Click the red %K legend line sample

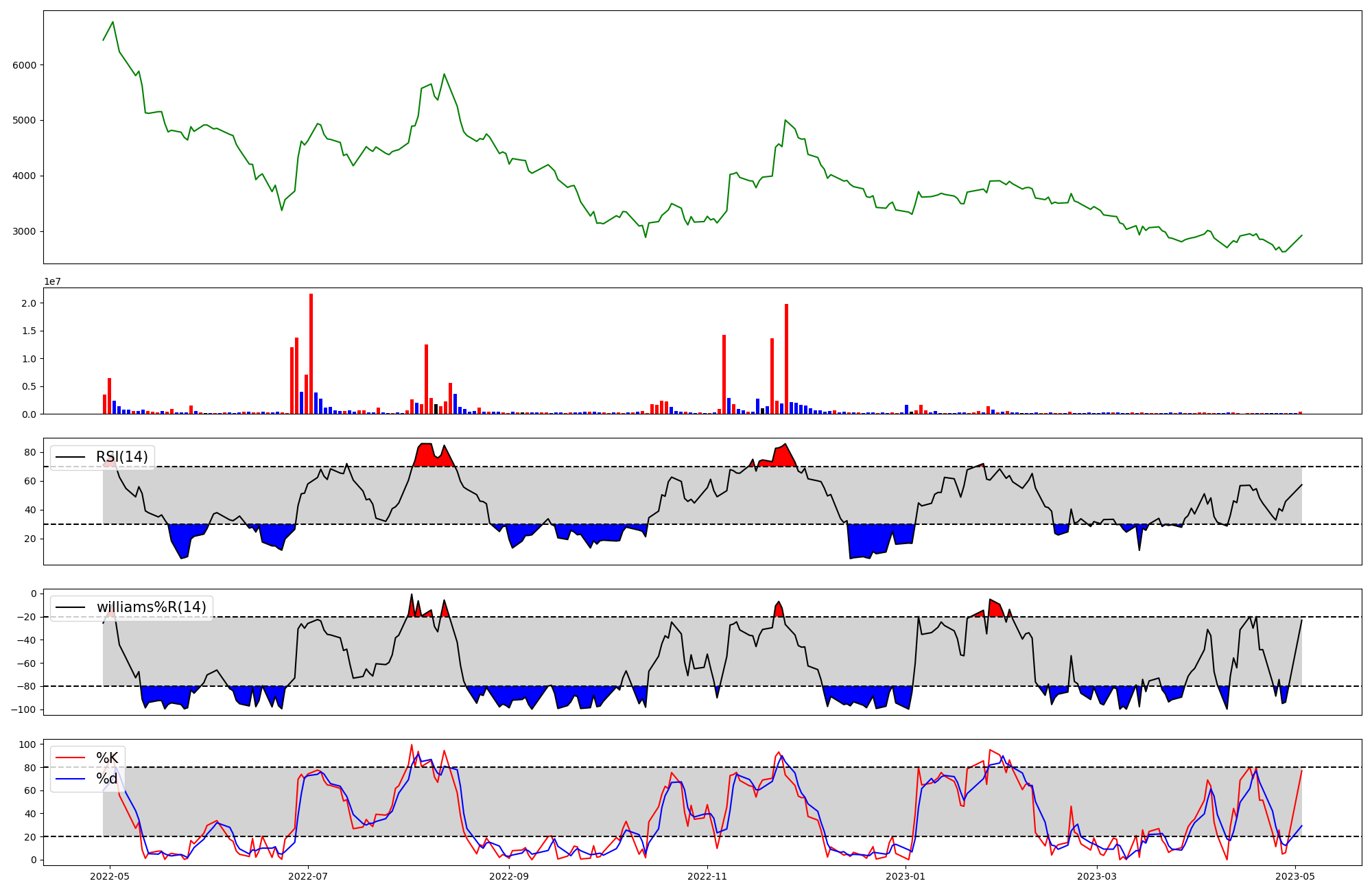coord(70,758)
